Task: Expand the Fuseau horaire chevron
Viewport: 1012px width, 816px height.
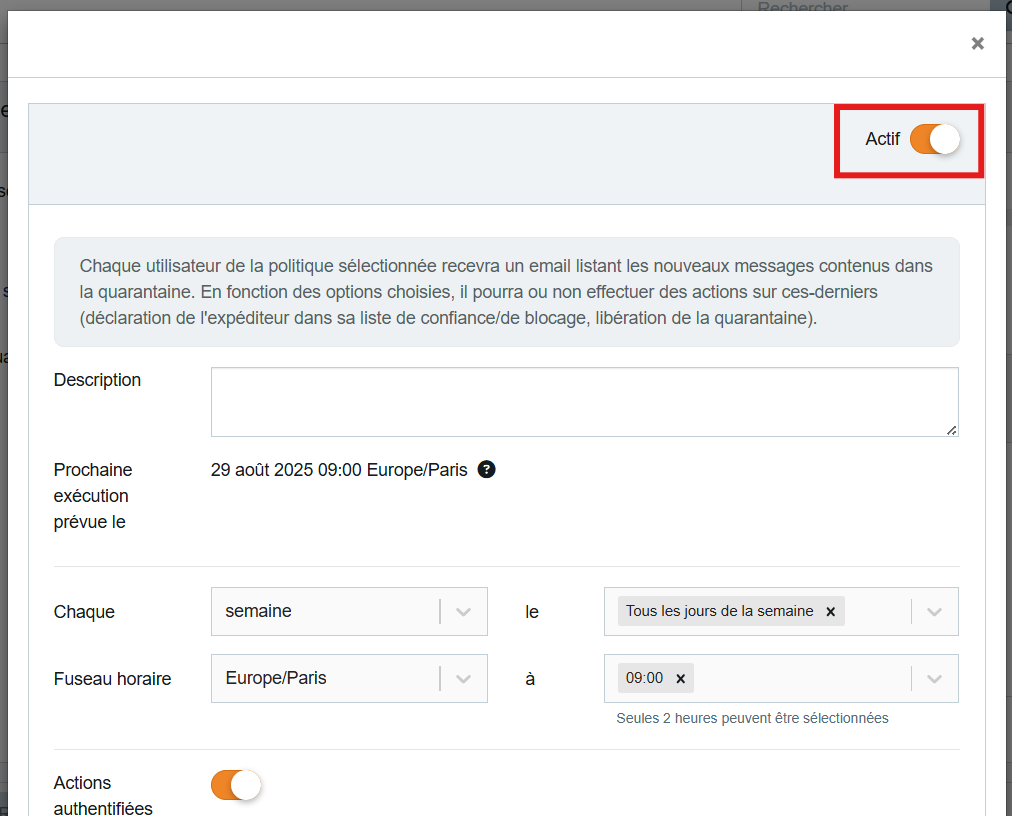Action: tap(463, 679)
